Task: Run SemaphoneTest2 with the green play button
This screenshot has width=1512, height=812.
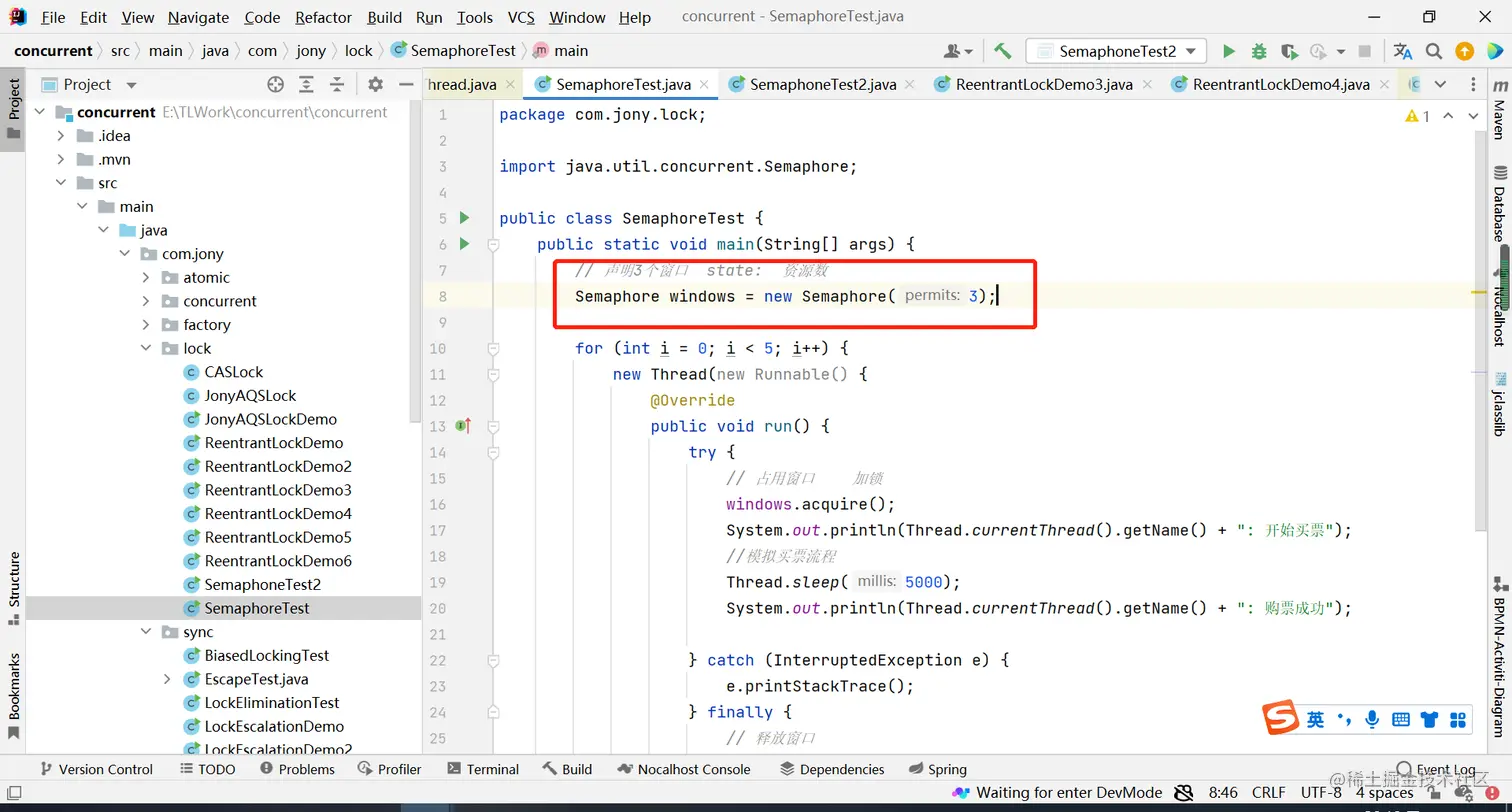Action: click(x=1229, y=51)
